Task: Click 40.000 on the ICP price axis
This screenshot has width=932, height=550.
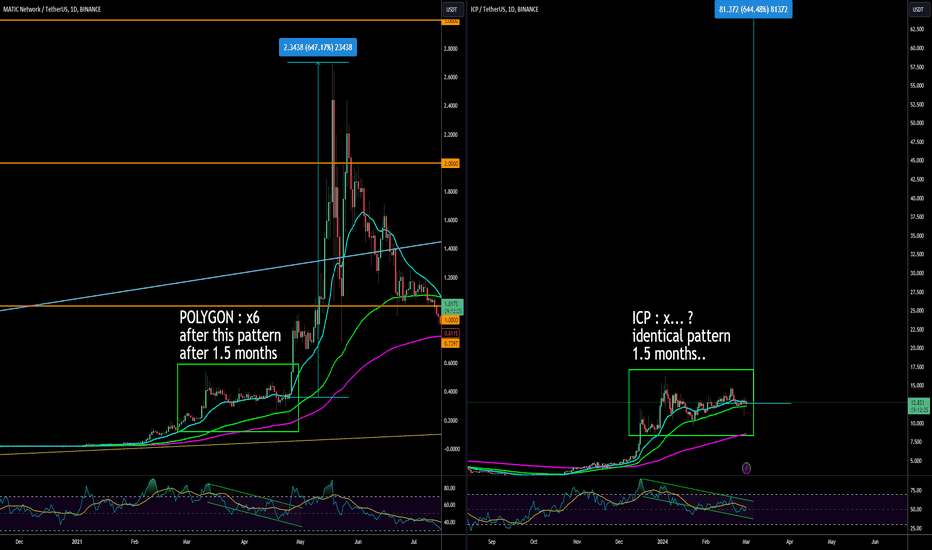Action: point(917,199)
